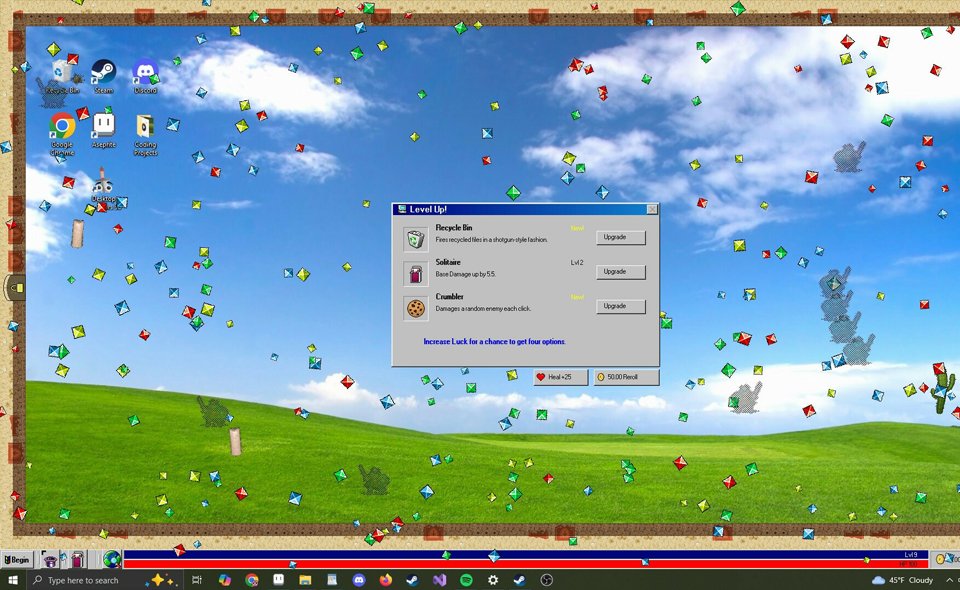The width and height of the screenshot is (960, 590).
Task: Select the desktop Recycle Bin icon
Action: click(x=62, y=77)
